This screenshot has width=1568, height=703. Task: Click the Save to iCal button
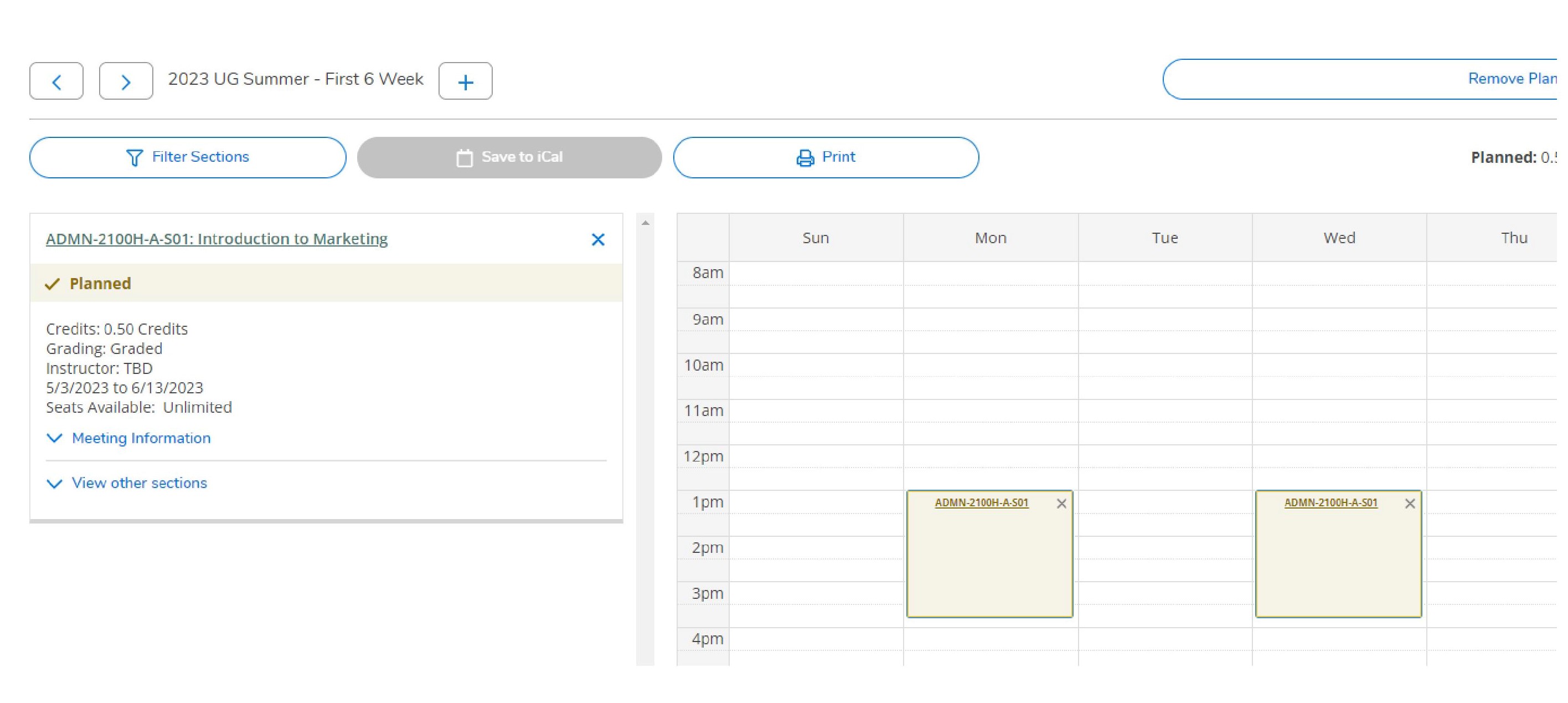click(x=509, y=157)
